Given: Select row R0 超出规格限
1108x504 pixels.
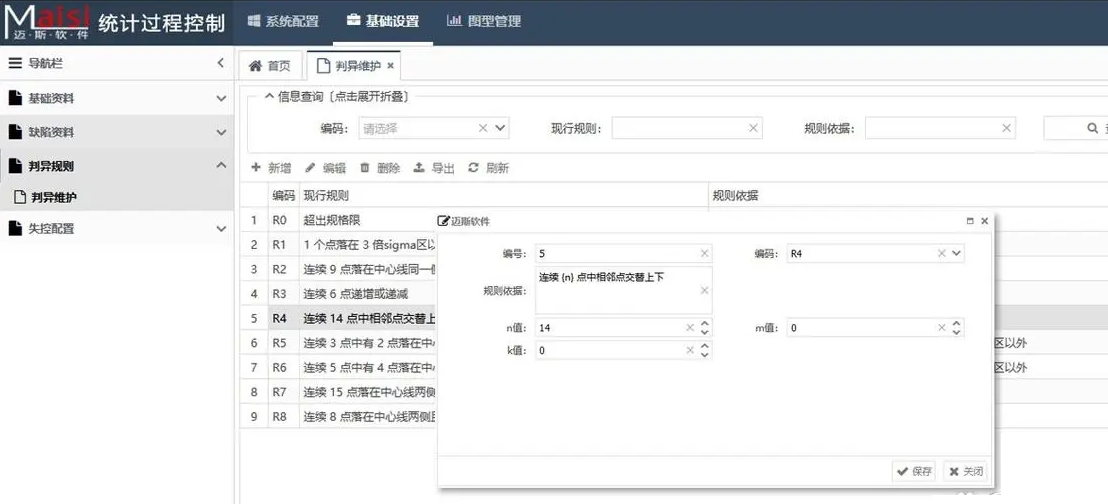Looking at the screenshot, I should tap(339, 220).
